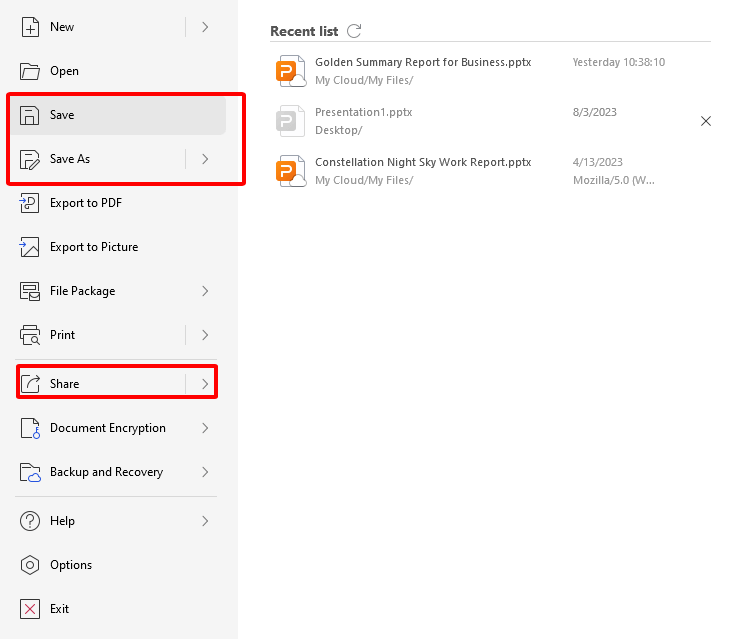Click the Print icon
736x639 pixels.
30,335
